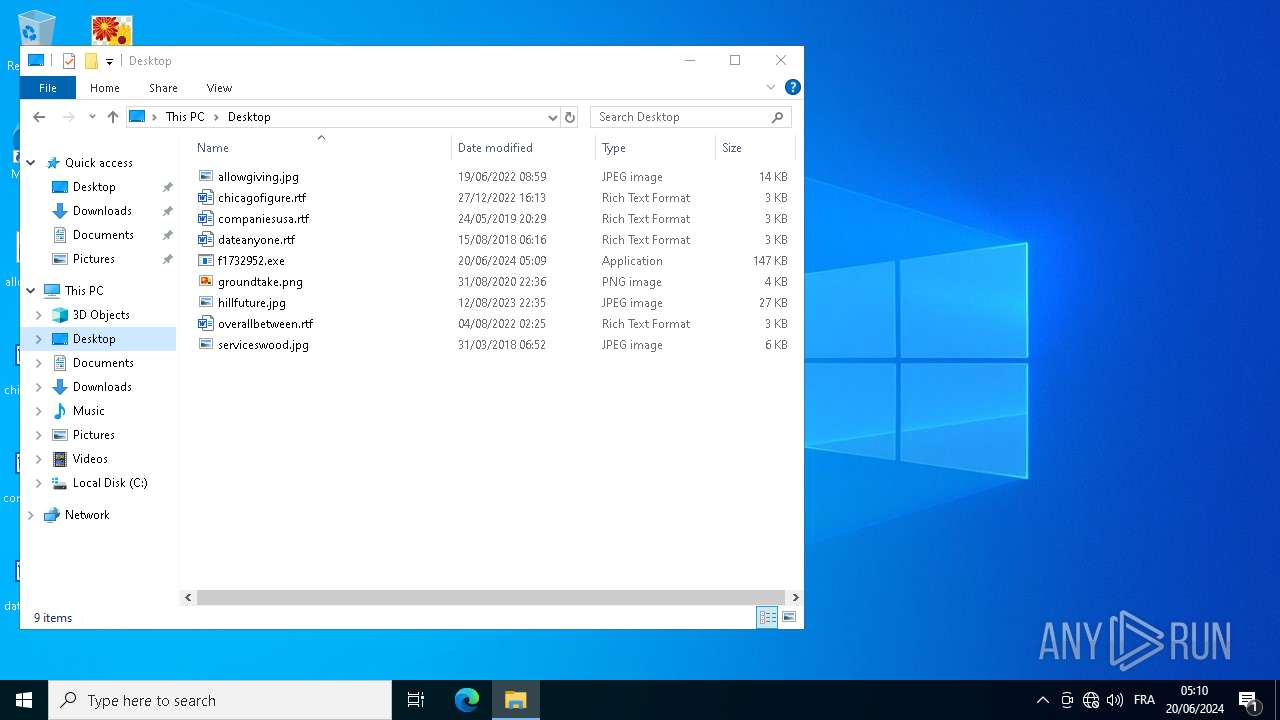Collapse the This PC tree node
The width and height of the screenshot is (1280, 720).
click(x=31, y=291)
